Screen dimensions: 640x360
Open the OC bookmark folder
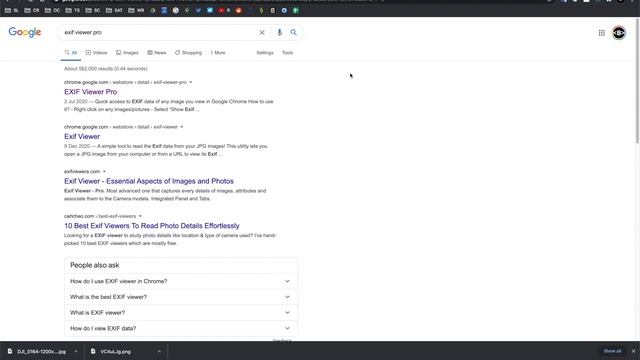point(52,10)
